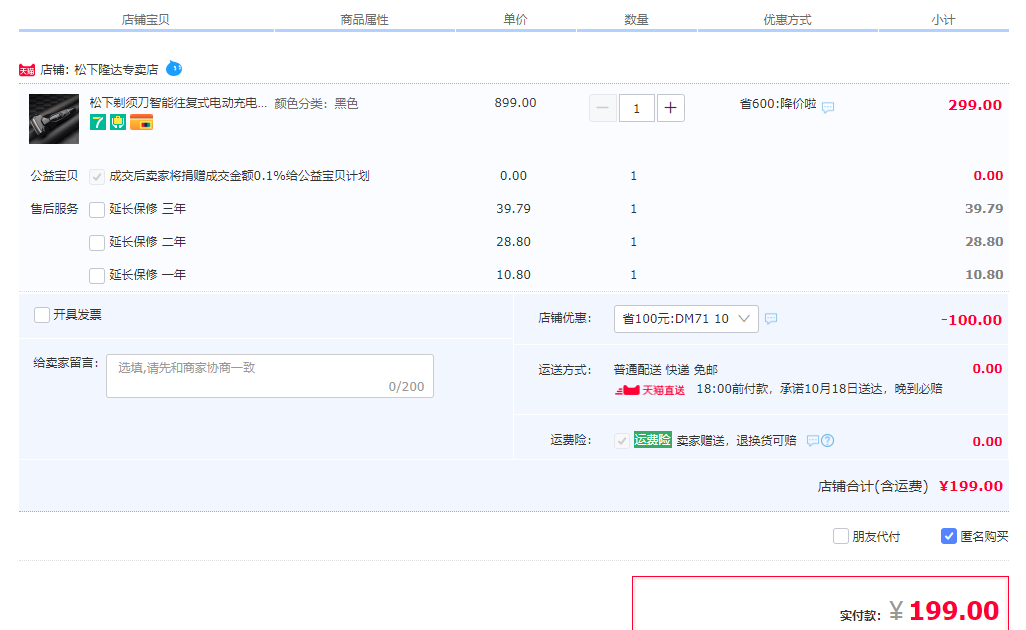Open the note bubble beside the store discount dropdown
1026x630 pixels.
[x=771, y=319]
